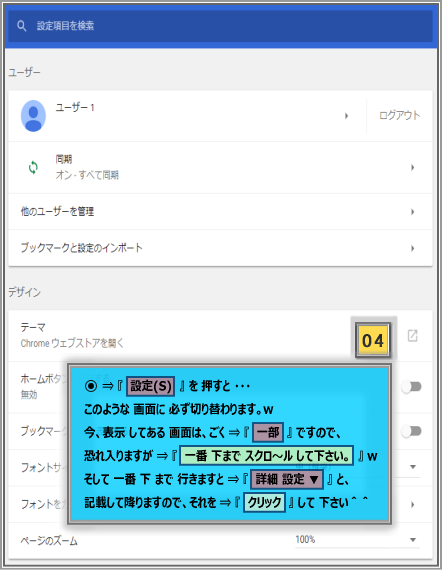Click the 詳細設定 ▼ label
The height and width of the screenshot is (570, 442).
tap(287, 479)
